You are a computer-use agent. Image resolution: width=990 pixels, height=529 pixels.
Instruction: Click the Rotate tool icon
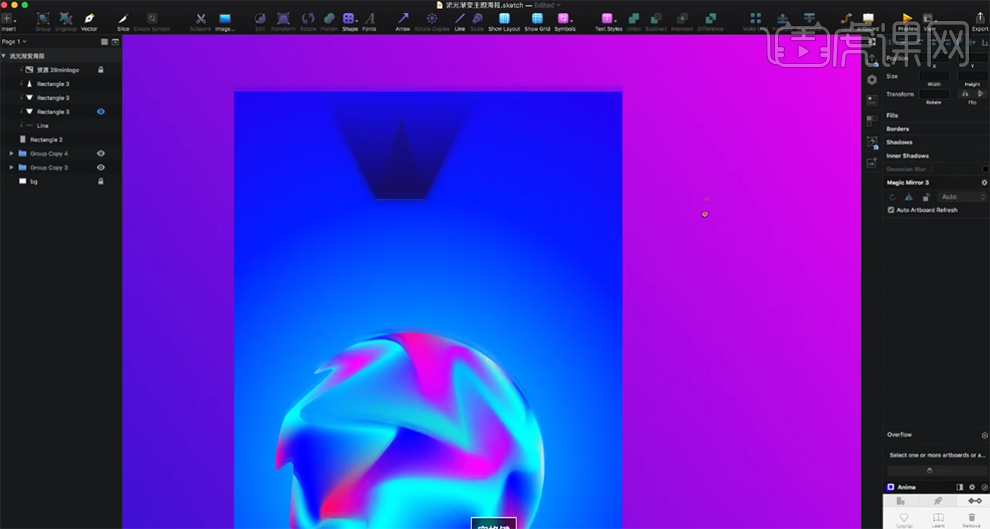(x=307, y=18)
